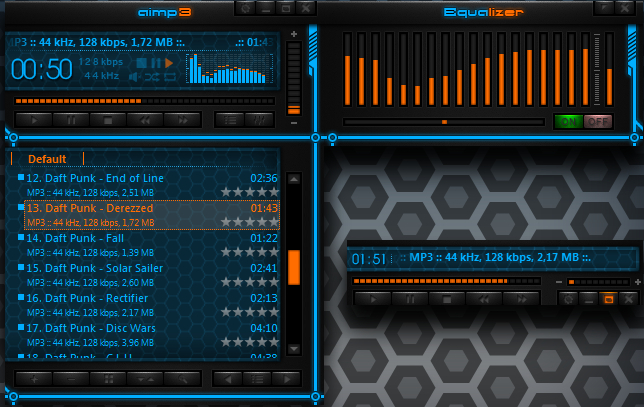The height and width of the screenshot is (407, 644).
Task: Click the orange playlist scrollbar thumb
Action: click(x=294, y=267)
